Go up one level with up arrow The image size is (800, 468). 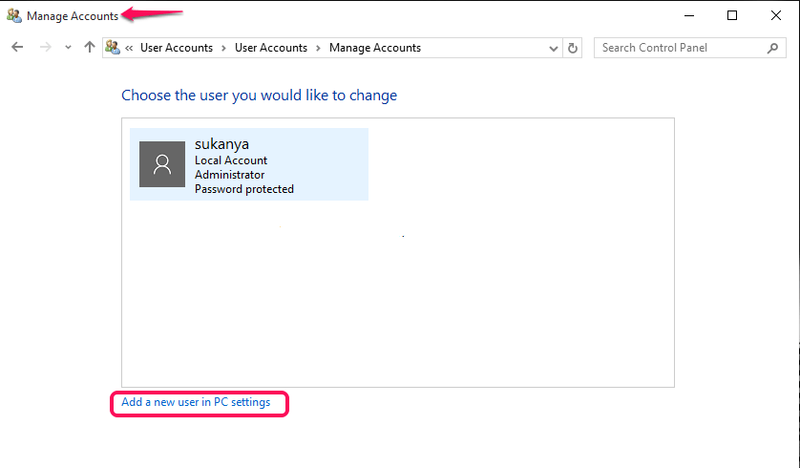click(x=90, y=47)
